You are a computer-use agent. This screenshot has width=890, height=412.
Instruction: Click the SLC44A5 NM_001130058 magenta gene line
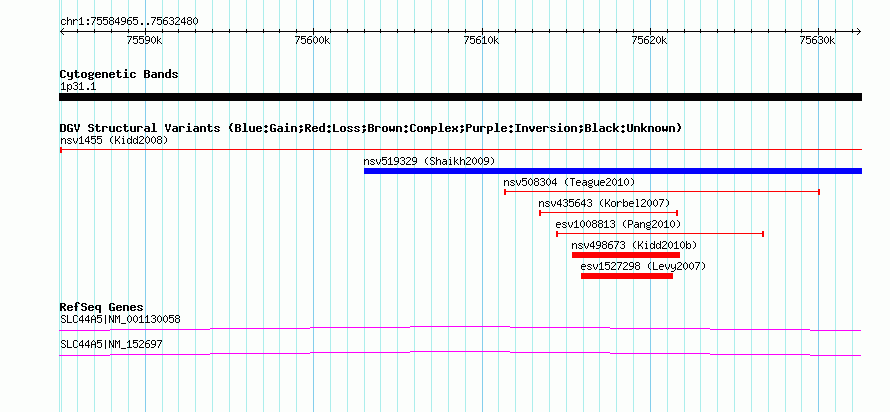point(460,328)
